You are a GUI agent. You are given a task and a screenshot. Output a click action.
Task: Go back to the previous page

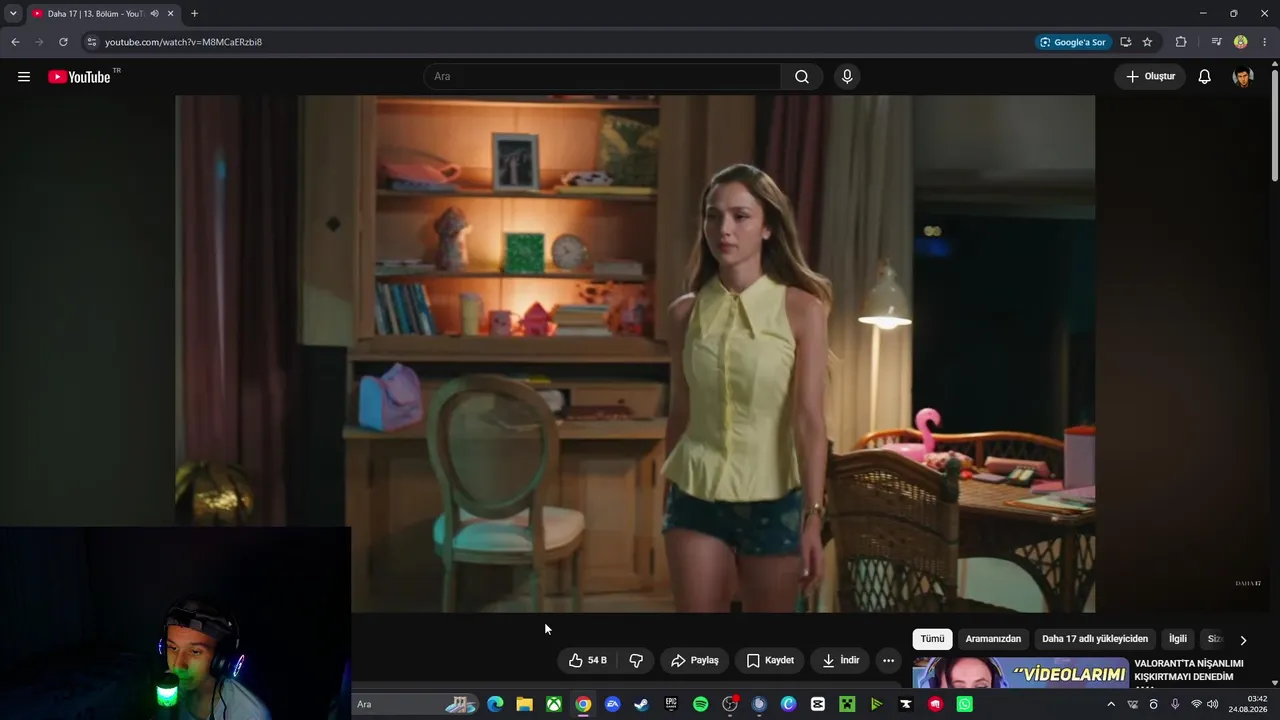[x=15, y=42]
